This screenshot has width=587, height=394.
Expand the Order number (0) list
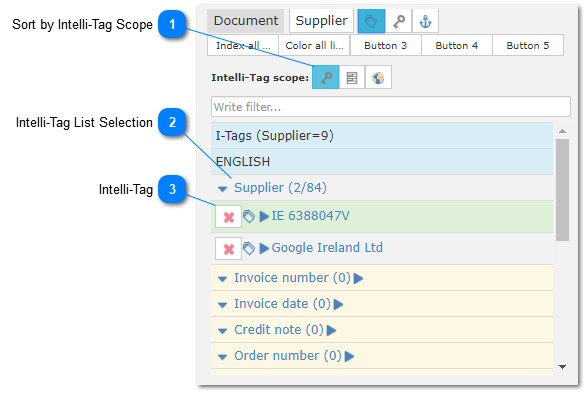click(223, 357)
